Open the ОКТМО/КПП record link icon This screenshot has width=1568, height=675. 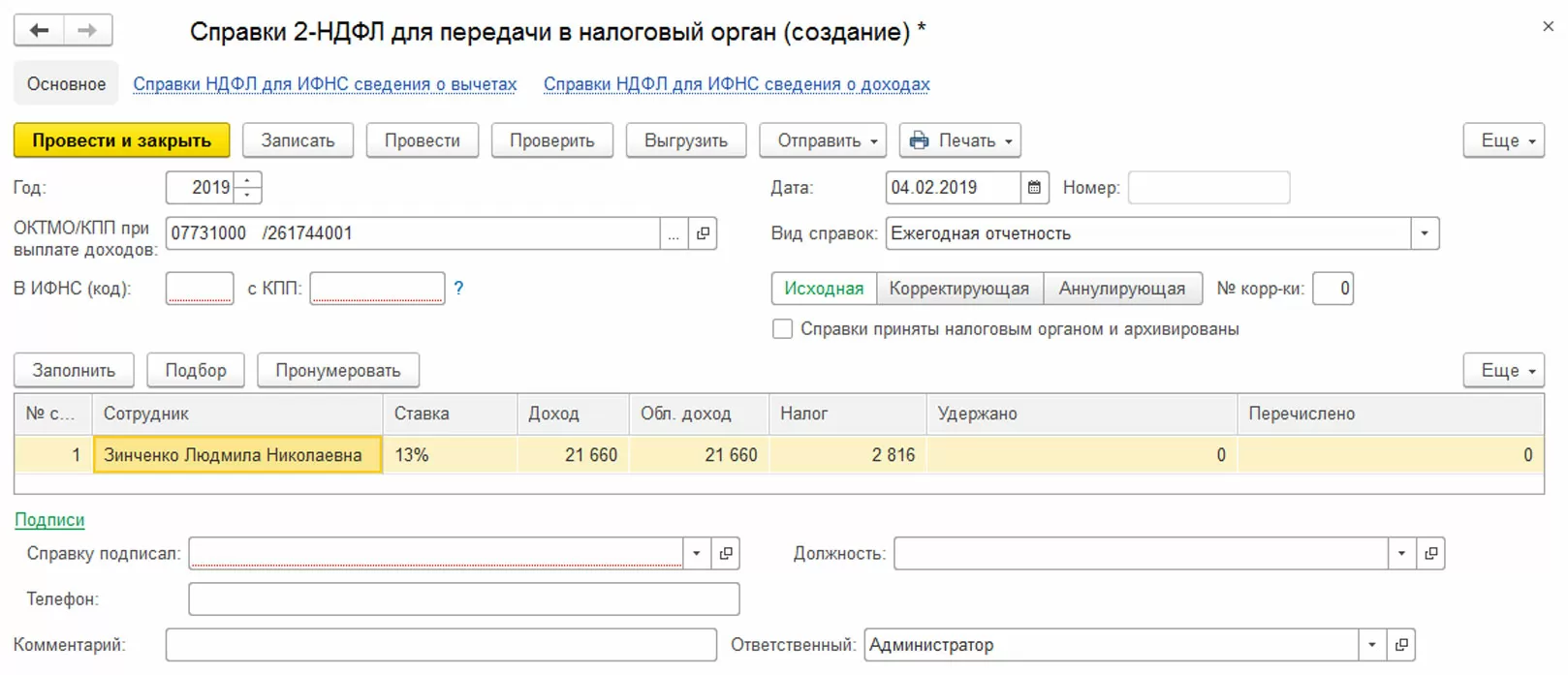point(703,233)
